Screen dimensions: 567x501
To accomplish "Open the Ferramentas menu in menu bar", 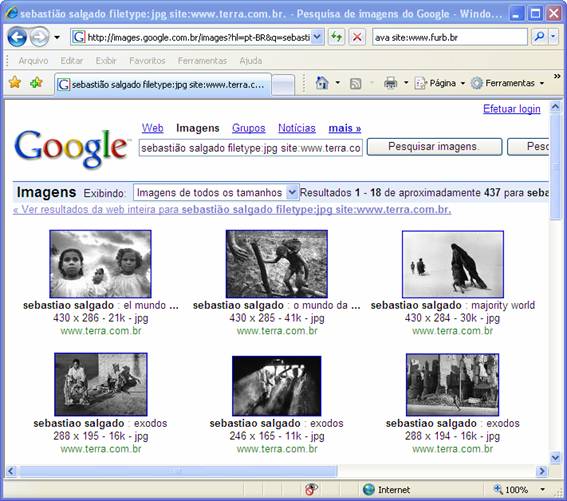I will pyautogui.click(x=202, y=61).
